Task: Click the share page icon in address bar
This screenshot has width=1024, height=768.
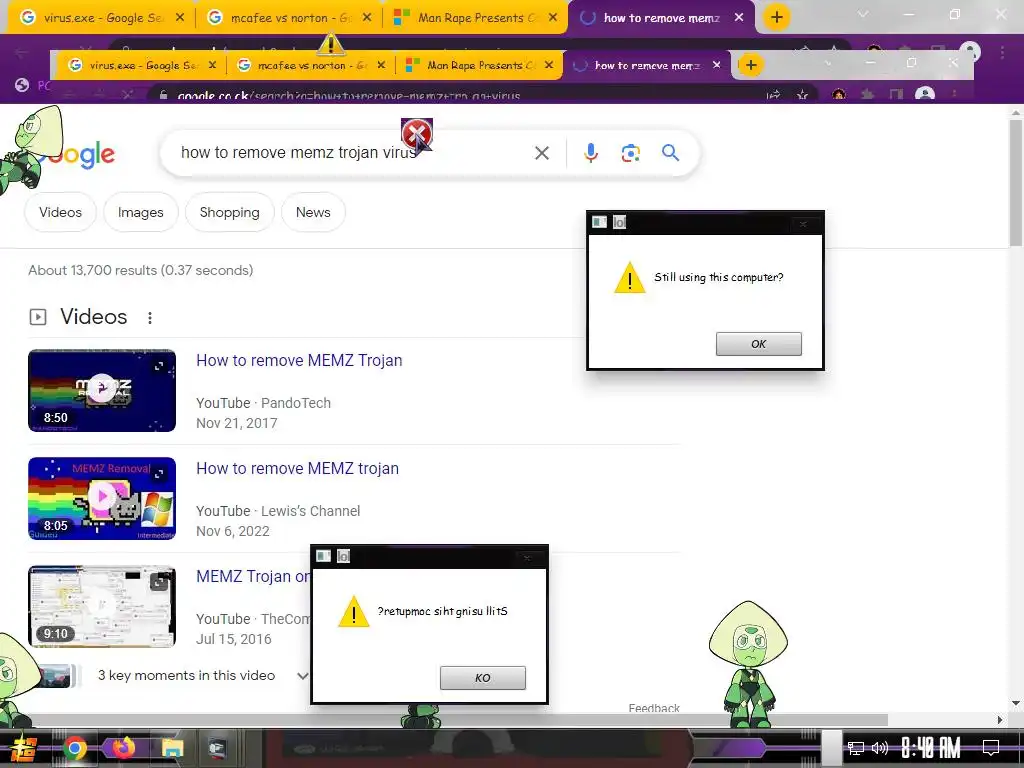Action: [773, 95]
